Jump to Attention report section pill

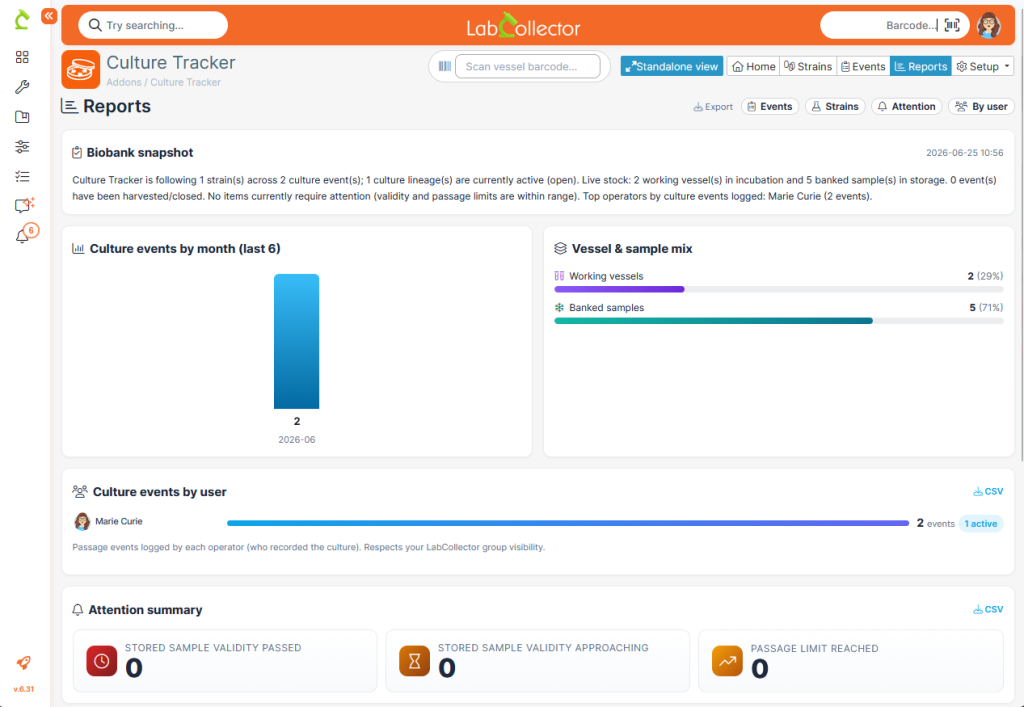tap(906, 106)
